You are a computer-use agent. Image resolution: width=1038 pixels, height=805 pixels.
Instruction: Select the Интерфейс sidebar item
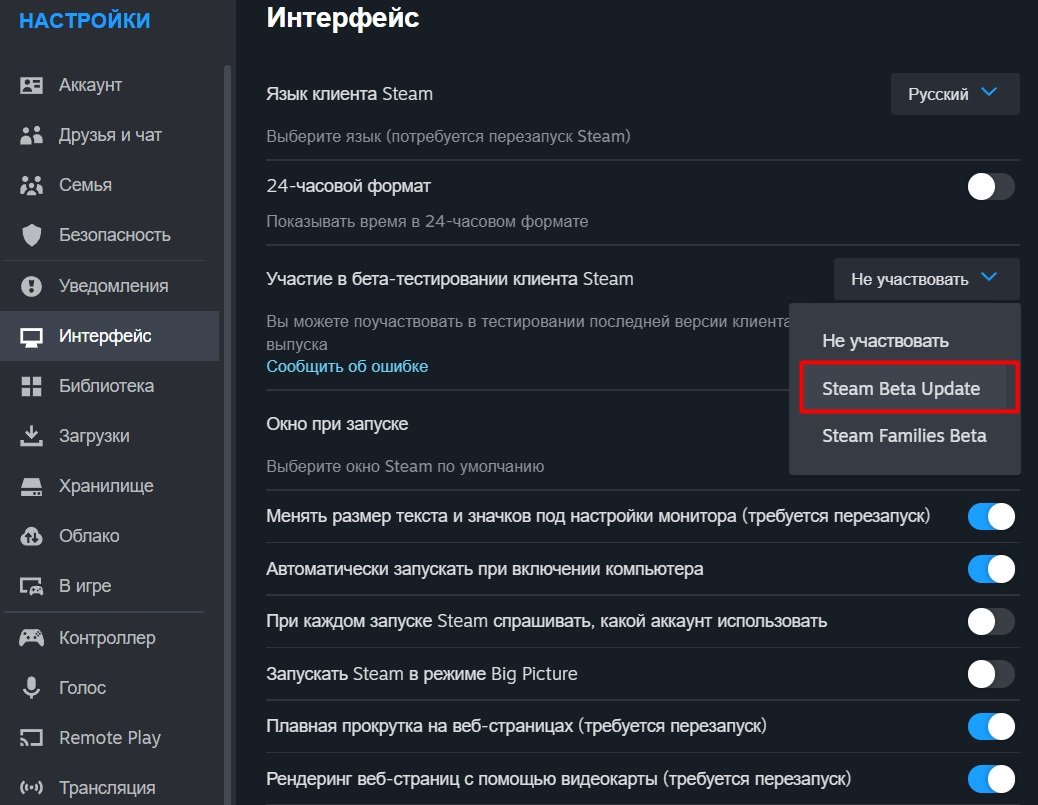[x=109, y=336]
